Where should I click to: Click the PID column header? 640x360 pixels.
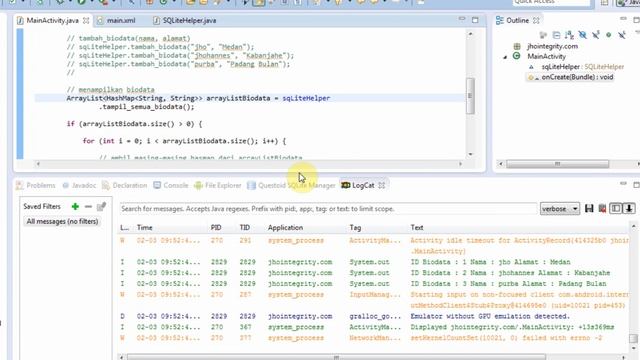point(216,228)
